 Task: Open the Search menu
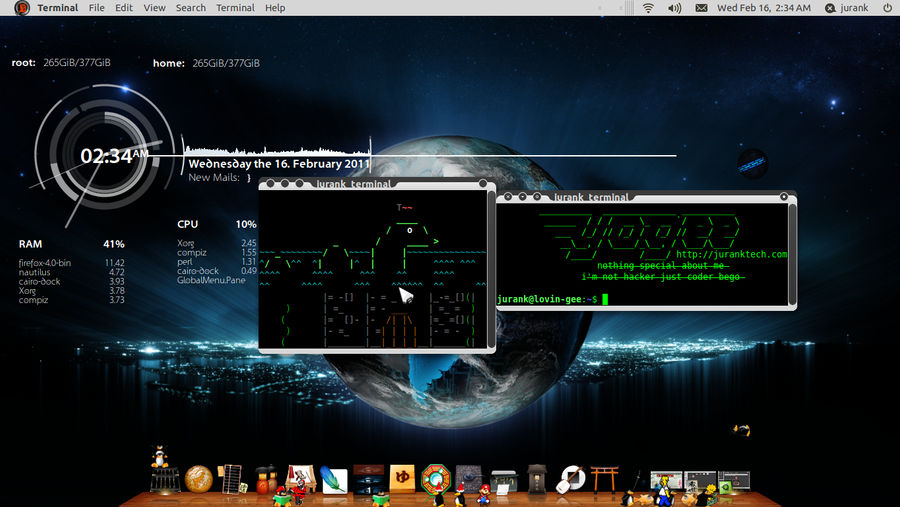click(191, 8)
